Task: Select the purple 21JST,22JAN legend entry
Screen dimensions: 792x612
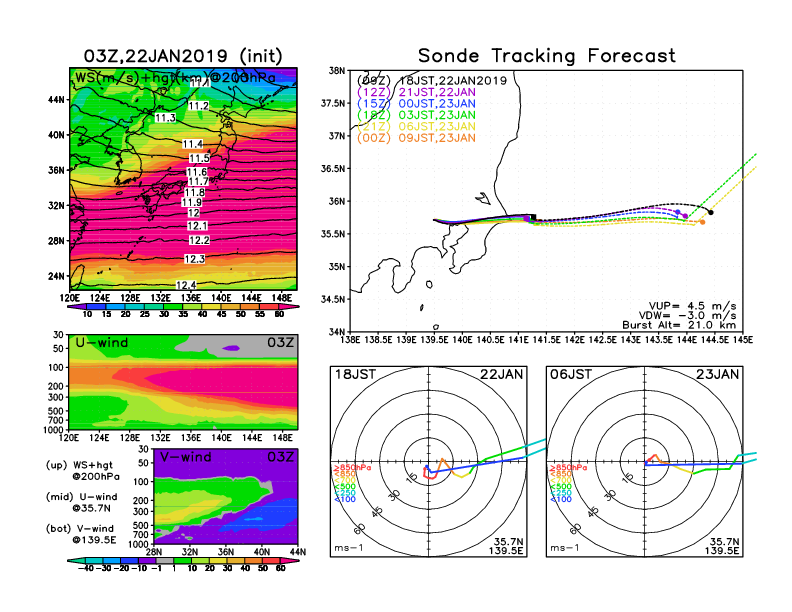Action: 417,92
